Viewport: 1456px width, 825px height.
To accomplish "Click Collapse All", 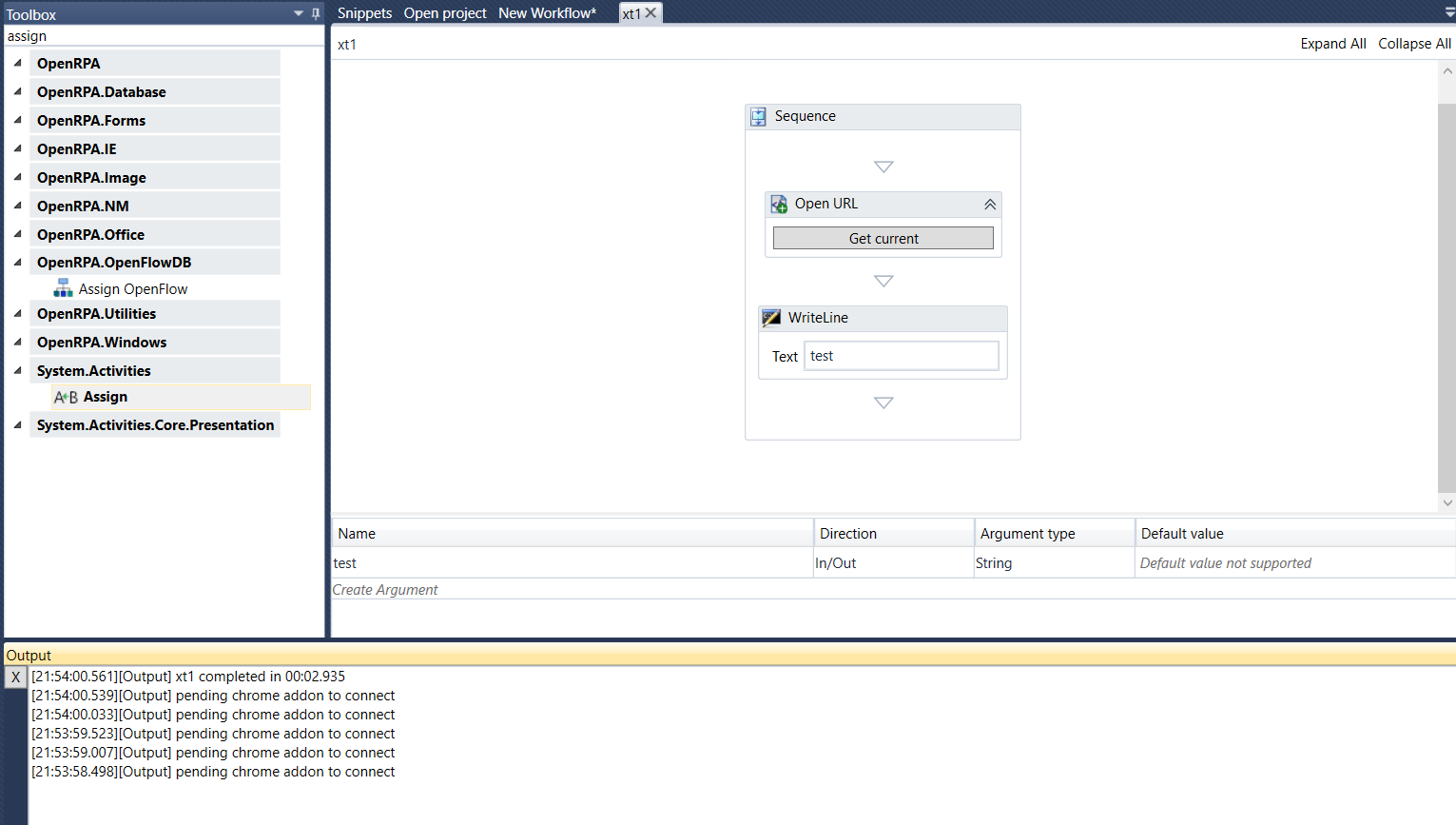I will [1414, 44].
